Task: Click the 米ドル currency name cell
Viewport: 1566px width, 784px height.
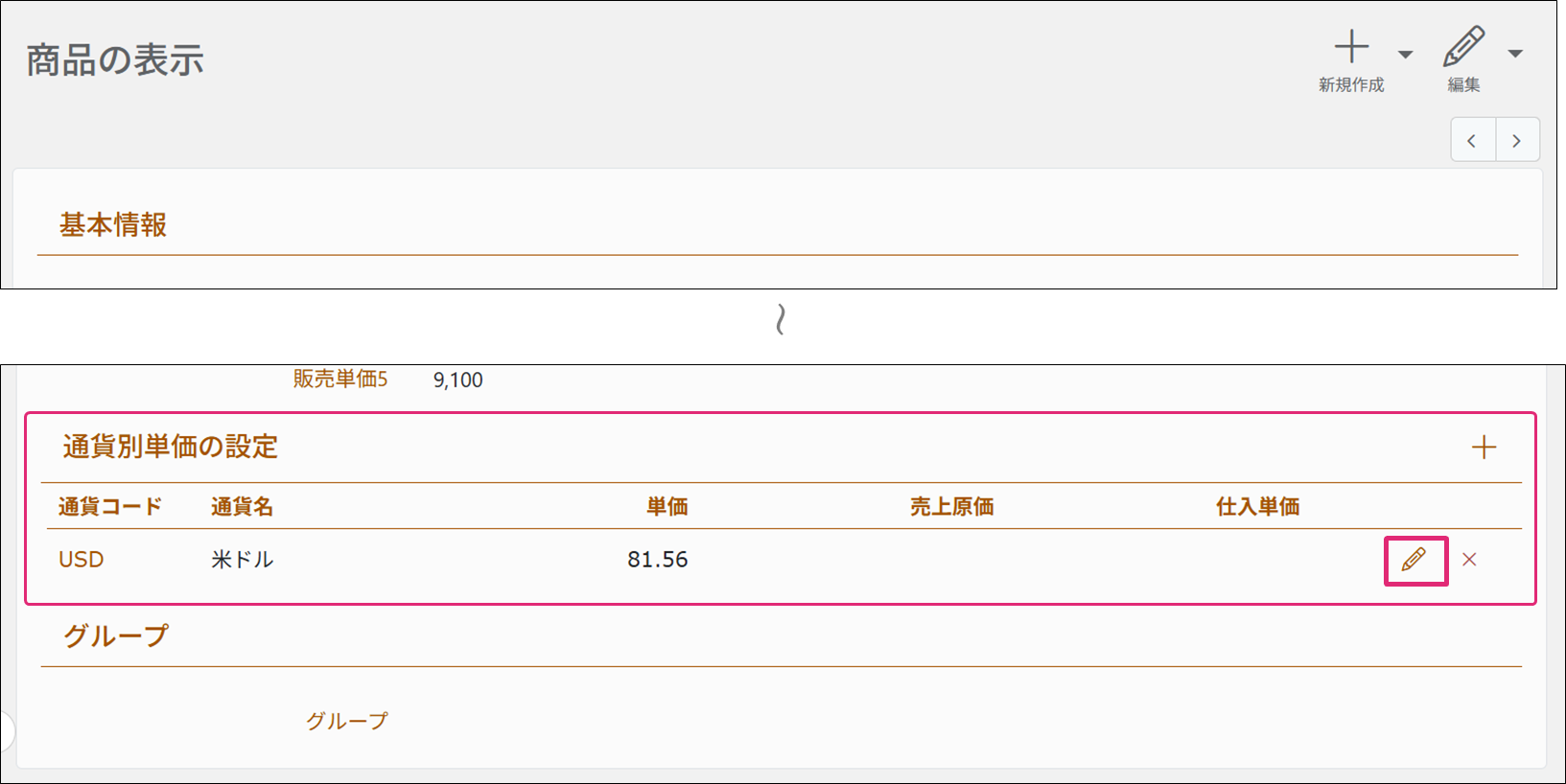Action: 242,560
